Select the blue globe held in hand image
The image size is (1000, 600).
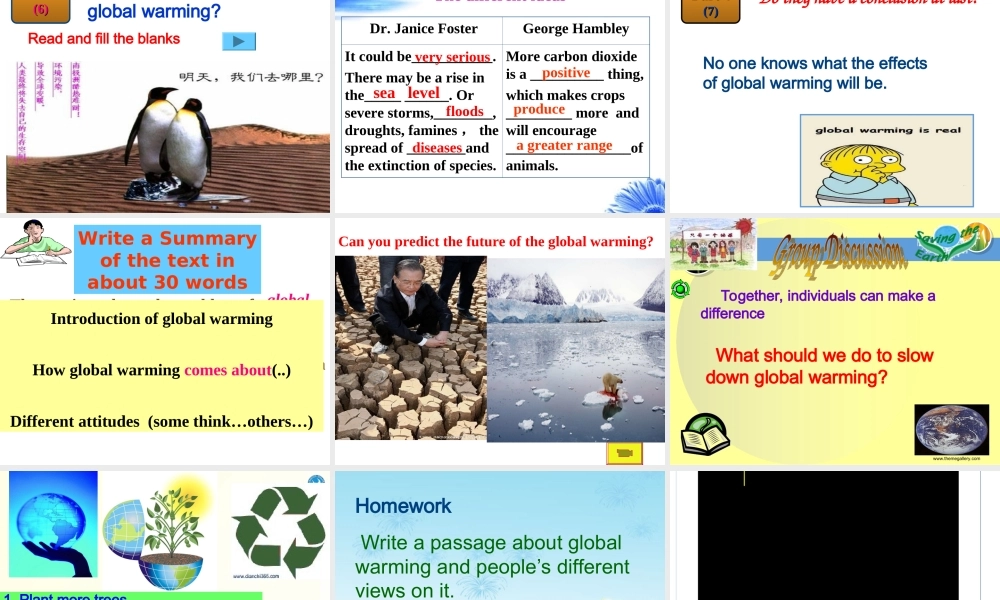[x=54, y=524]
